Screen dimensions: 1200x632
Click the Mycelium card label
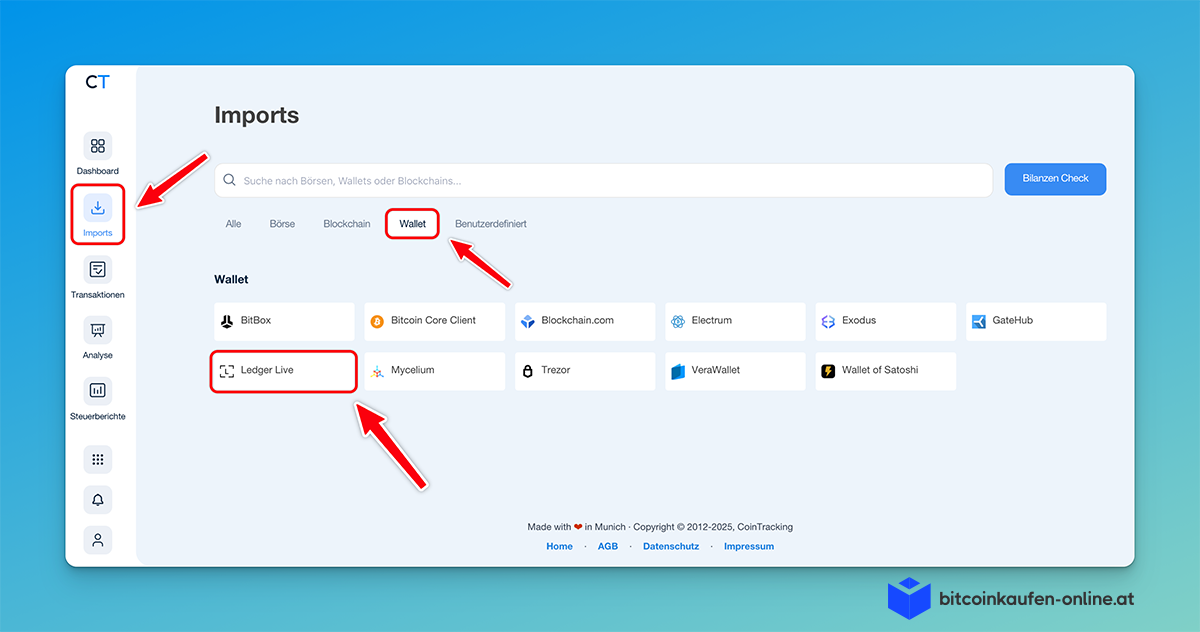pyautogui.click(x=413, y=370)
